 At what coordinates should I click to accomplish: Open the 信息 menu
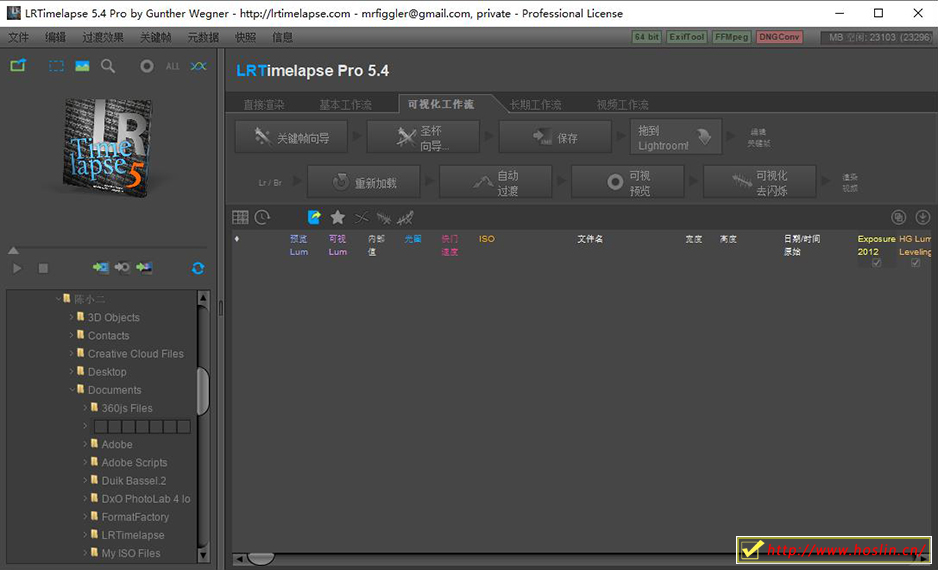(x=282, y=37)
